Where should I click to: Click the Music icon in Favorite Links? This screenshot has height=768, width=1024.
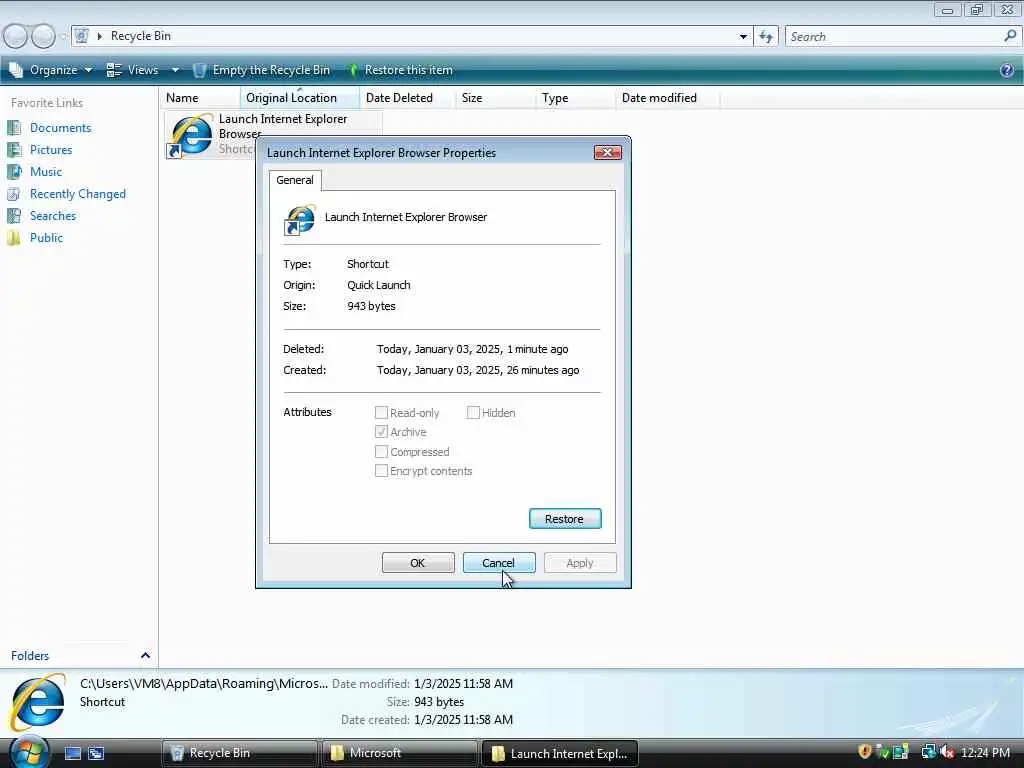click(x=14, y=172)
